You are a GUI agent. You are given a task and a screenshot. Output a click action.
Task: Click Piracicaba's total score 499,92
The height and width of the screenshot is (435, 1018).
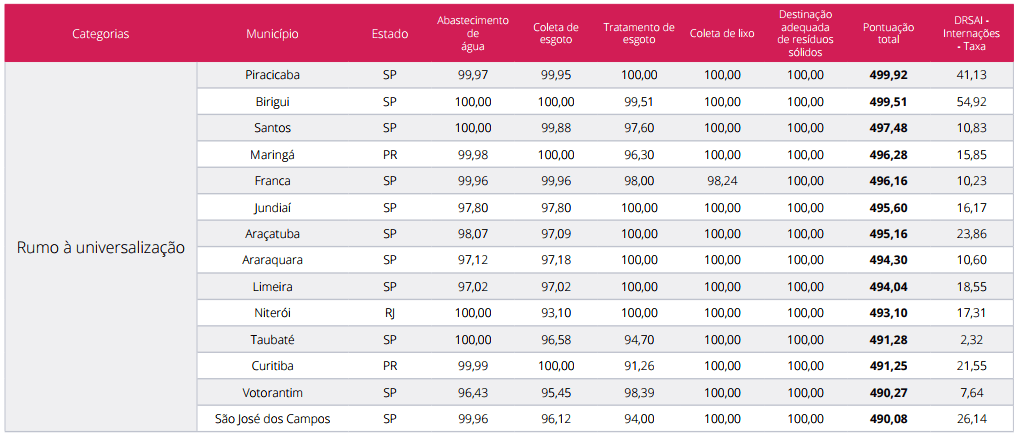coord(888,75)
